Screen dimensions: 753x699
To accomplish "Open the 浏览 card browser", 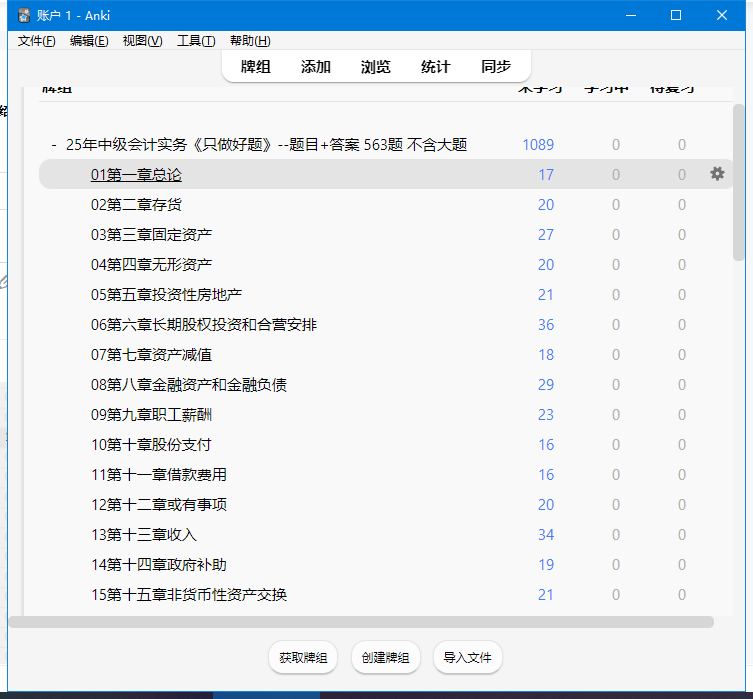I will click(x=376, y=66).
